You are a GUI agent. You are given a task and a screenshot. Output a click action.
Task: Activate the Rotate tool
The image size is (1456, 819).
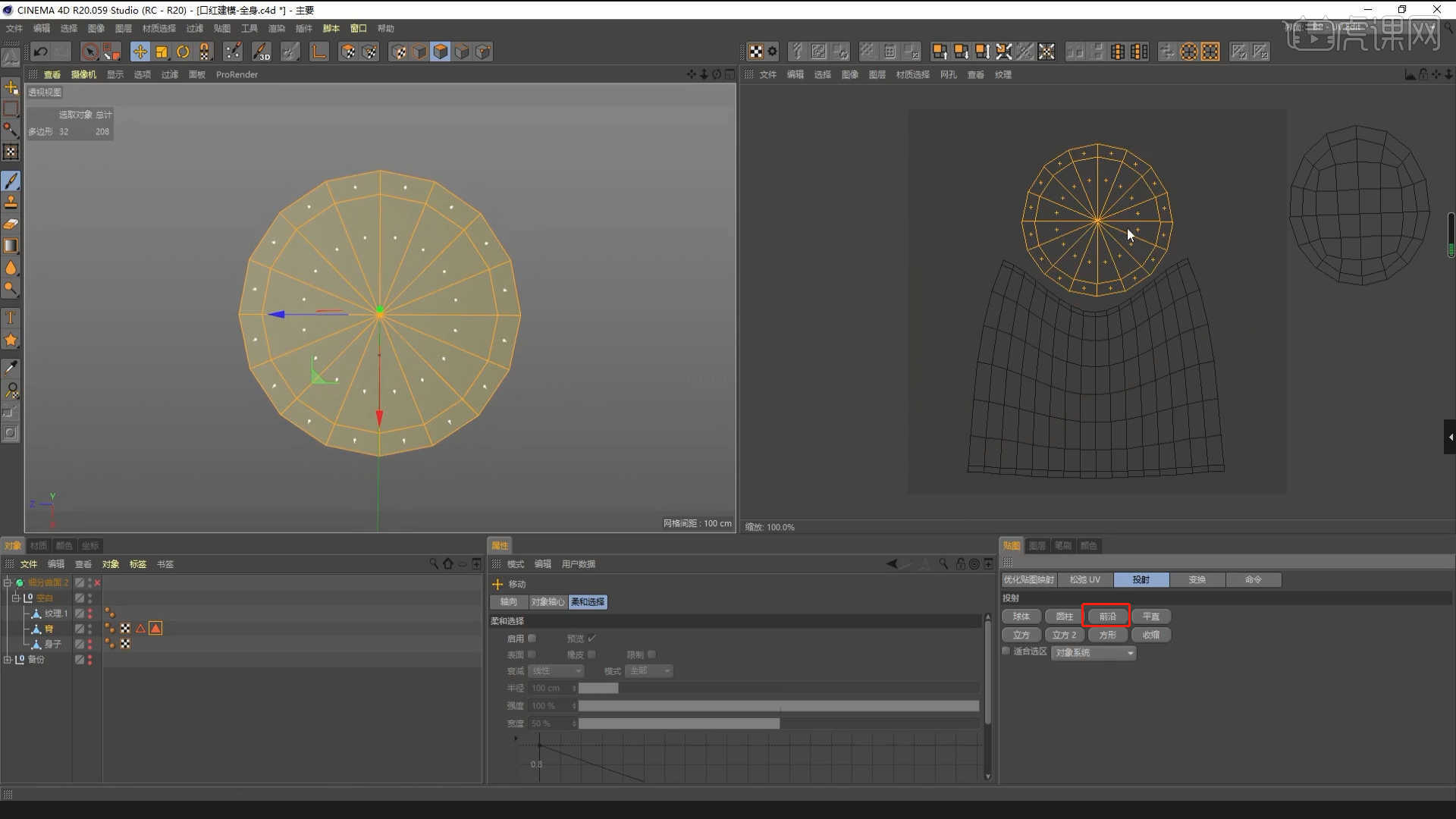[183, 52]
